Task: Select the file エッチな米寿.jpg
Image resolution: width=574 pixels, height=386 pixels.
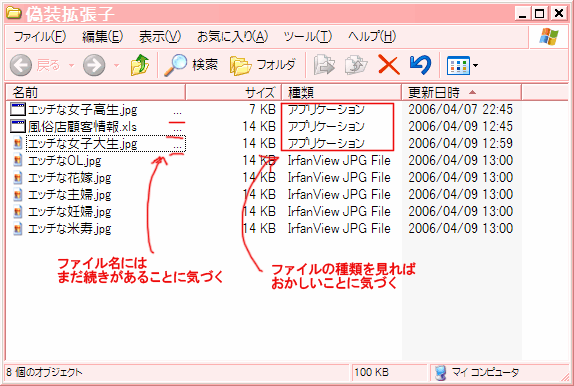Action: [x=69, y=229]
